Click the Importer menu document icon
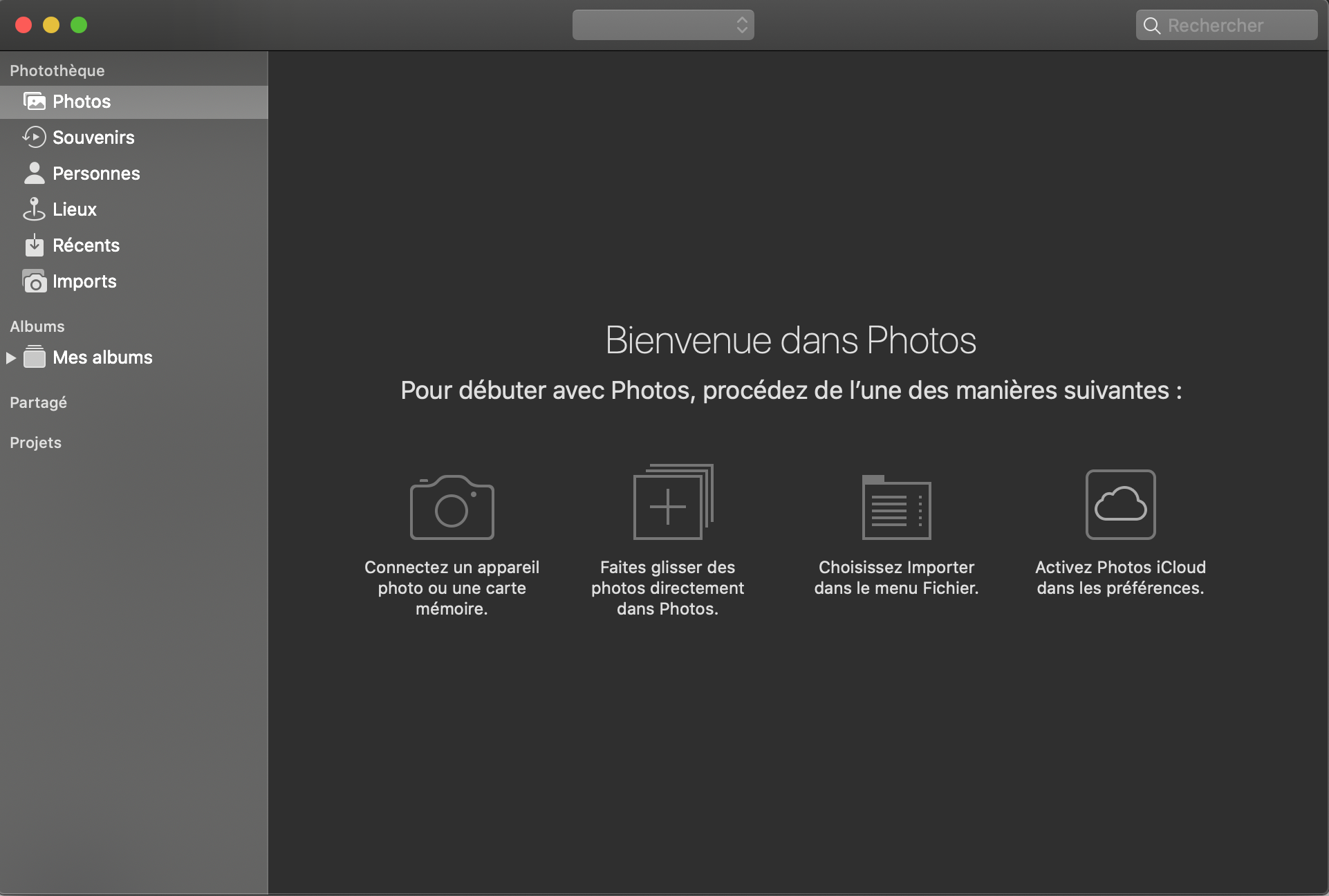Image resolution: width=1329 pixels, height=896 pixels. [896, 507]
